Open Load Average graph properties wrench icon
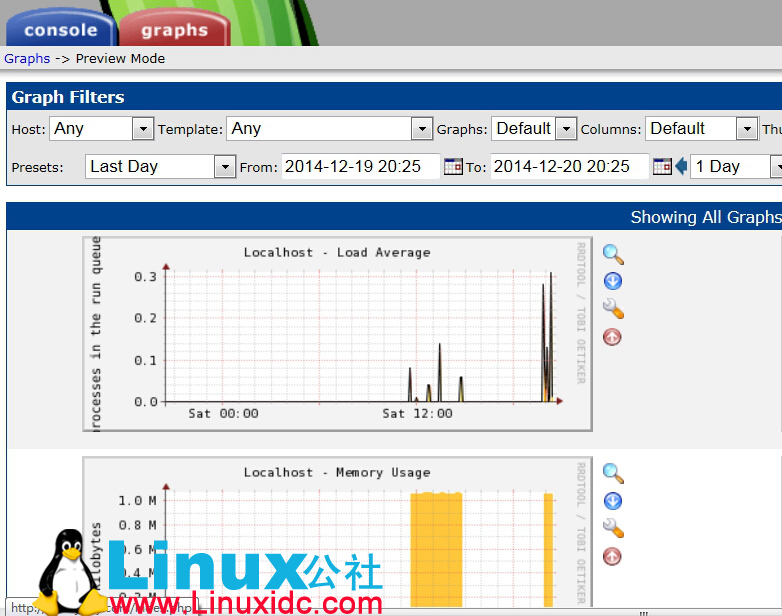 pos(613,308)
